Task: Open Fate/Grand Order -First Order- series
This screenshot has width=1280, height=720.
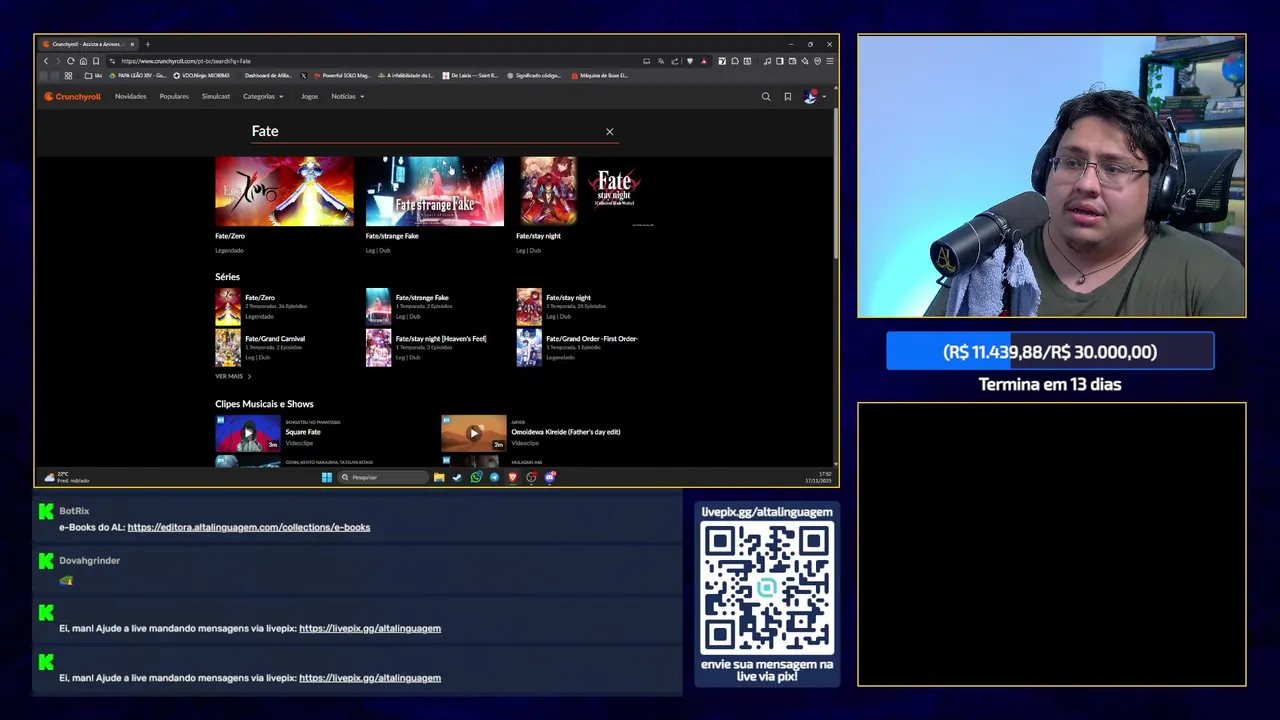Action: [578, 347]
